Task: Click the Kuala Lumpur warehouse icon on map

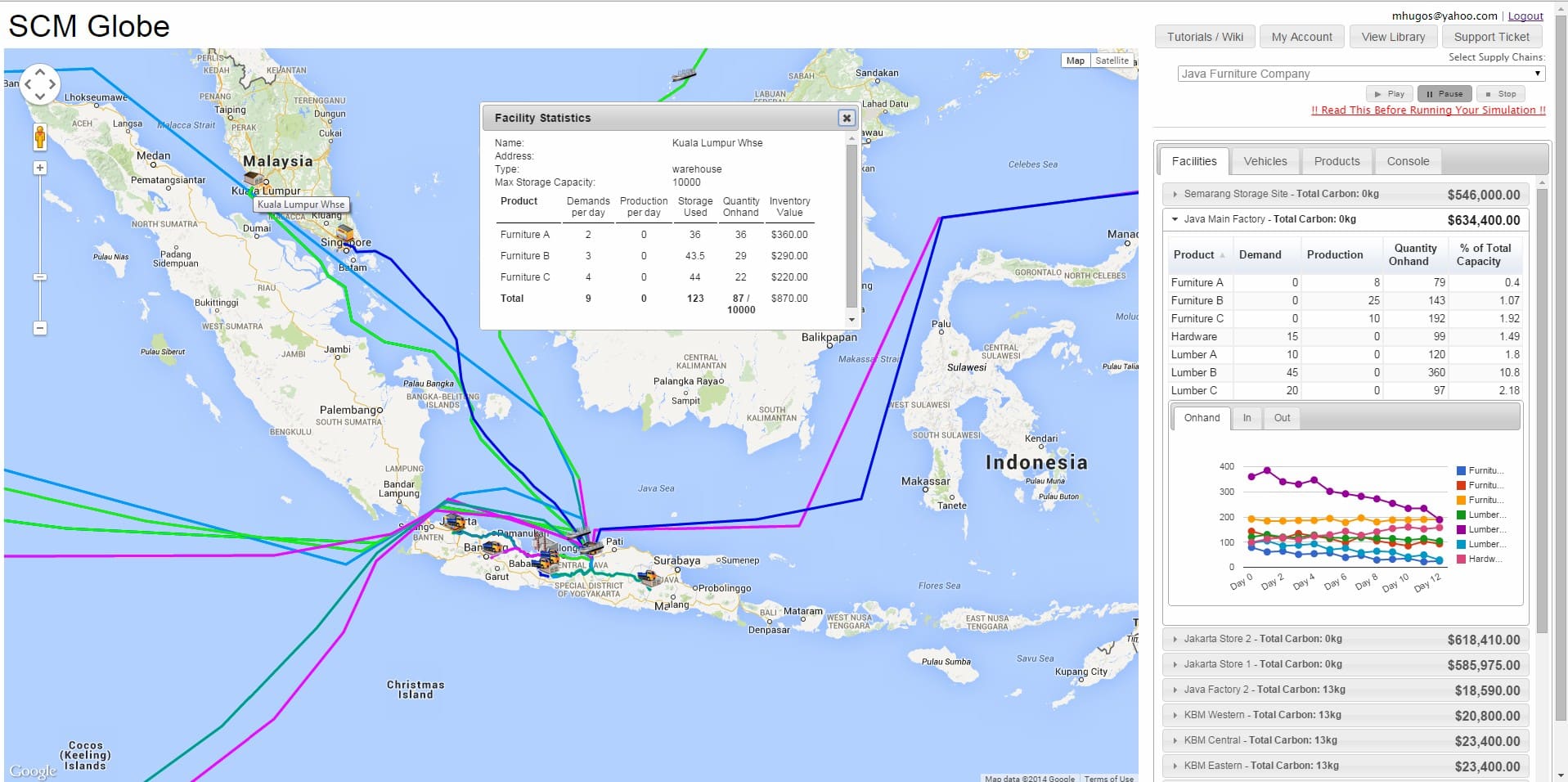Action: (x=254, y=179)
